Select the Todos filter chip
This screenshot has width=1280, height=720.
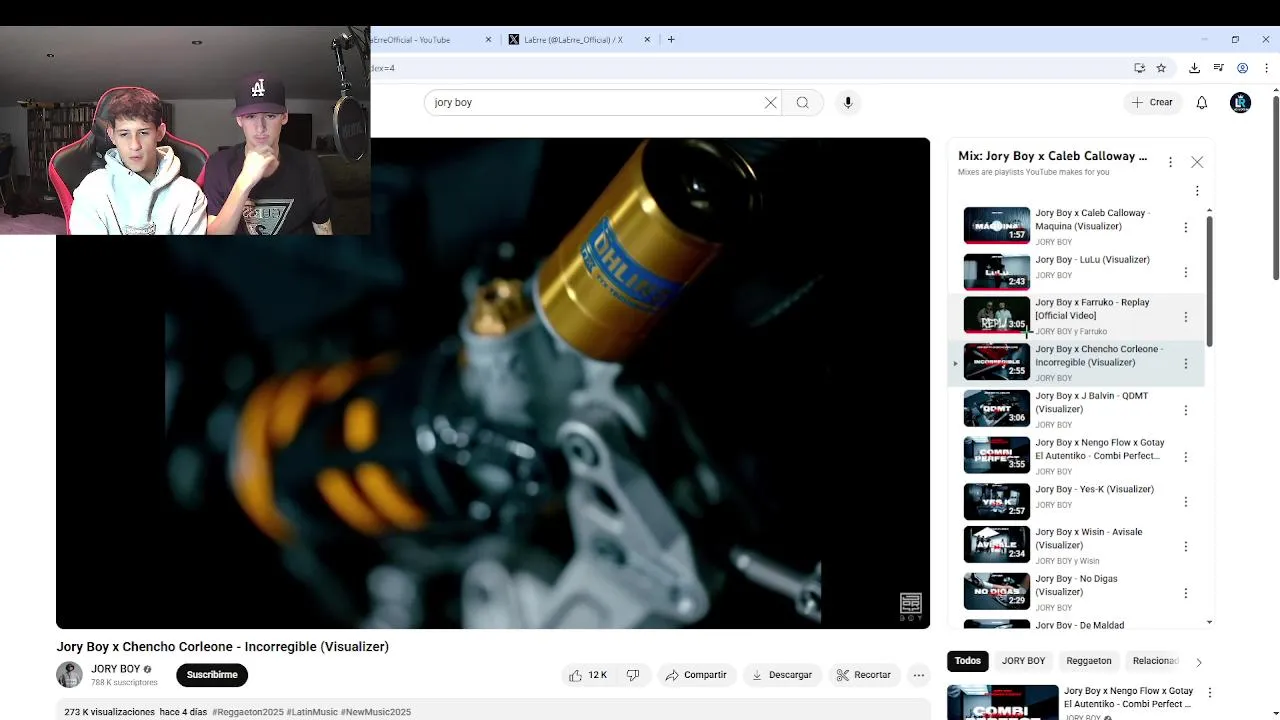[x=968, y=661]
